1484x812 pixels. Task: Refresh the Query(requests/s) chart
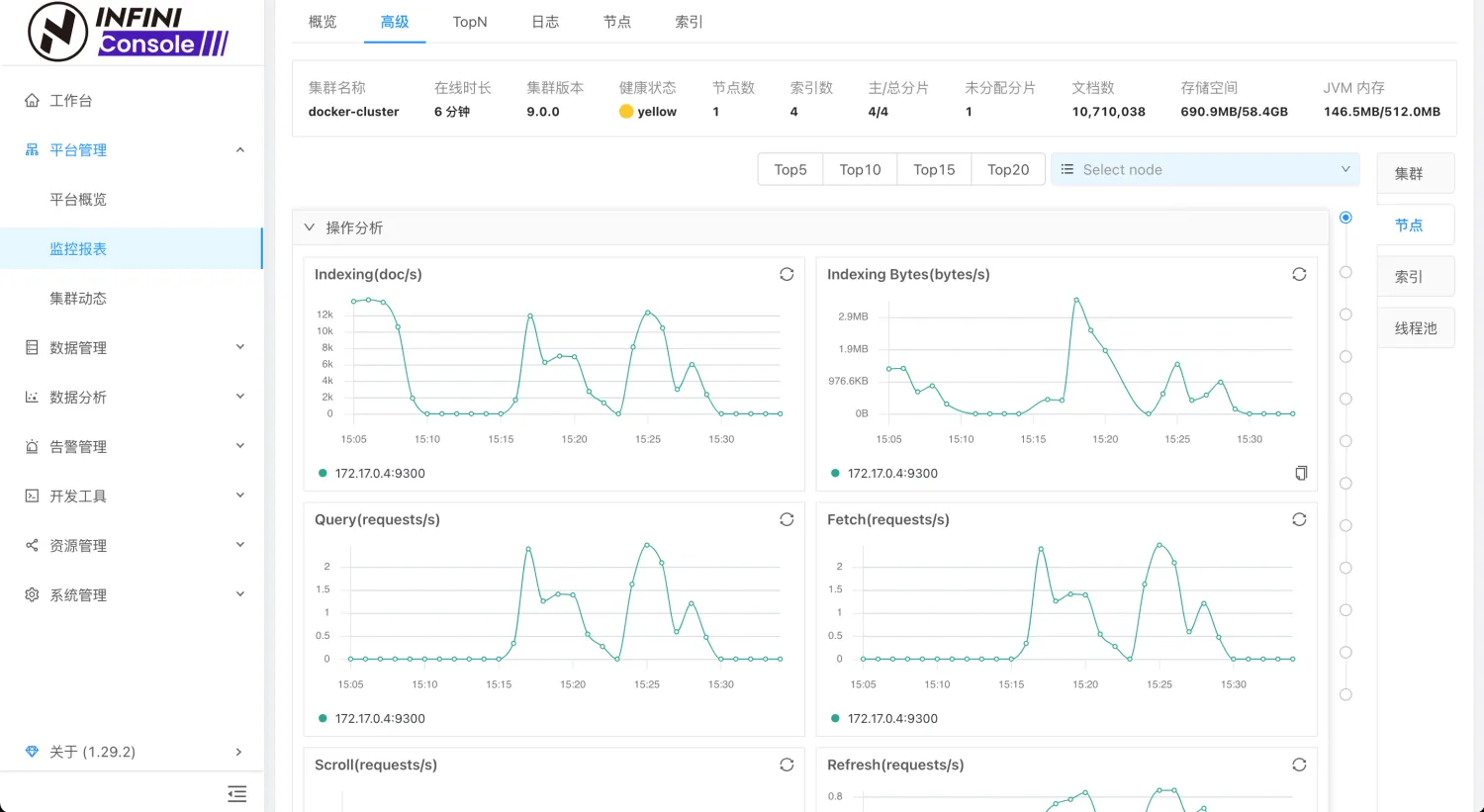(x=787, y=519)
